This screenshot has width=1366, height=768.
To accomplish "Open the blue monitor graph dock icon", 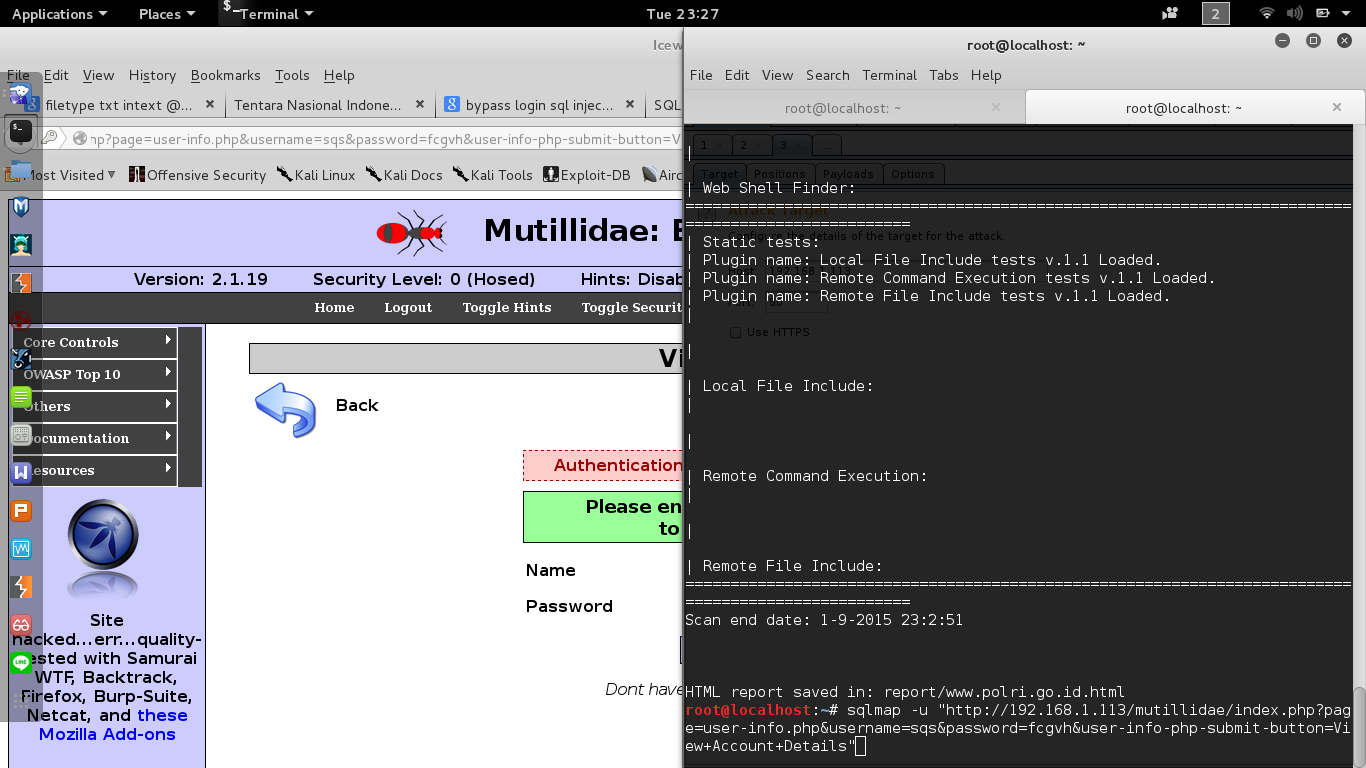I will pos(21,549).
